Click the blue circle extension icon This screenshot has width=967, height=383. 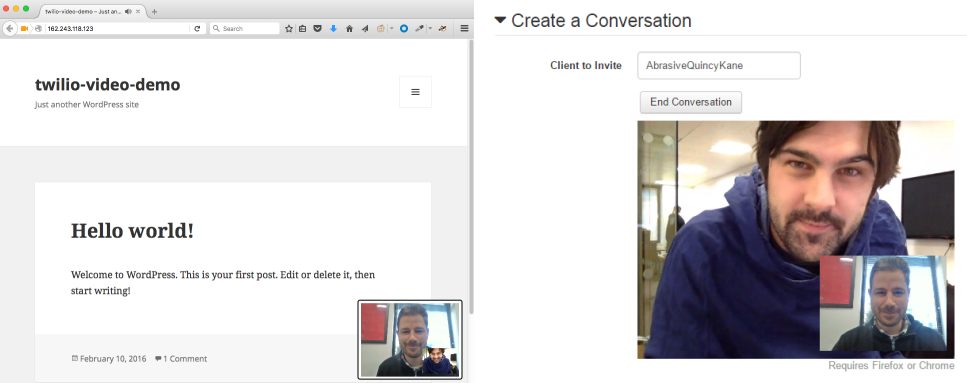click(x=404, y=28)
